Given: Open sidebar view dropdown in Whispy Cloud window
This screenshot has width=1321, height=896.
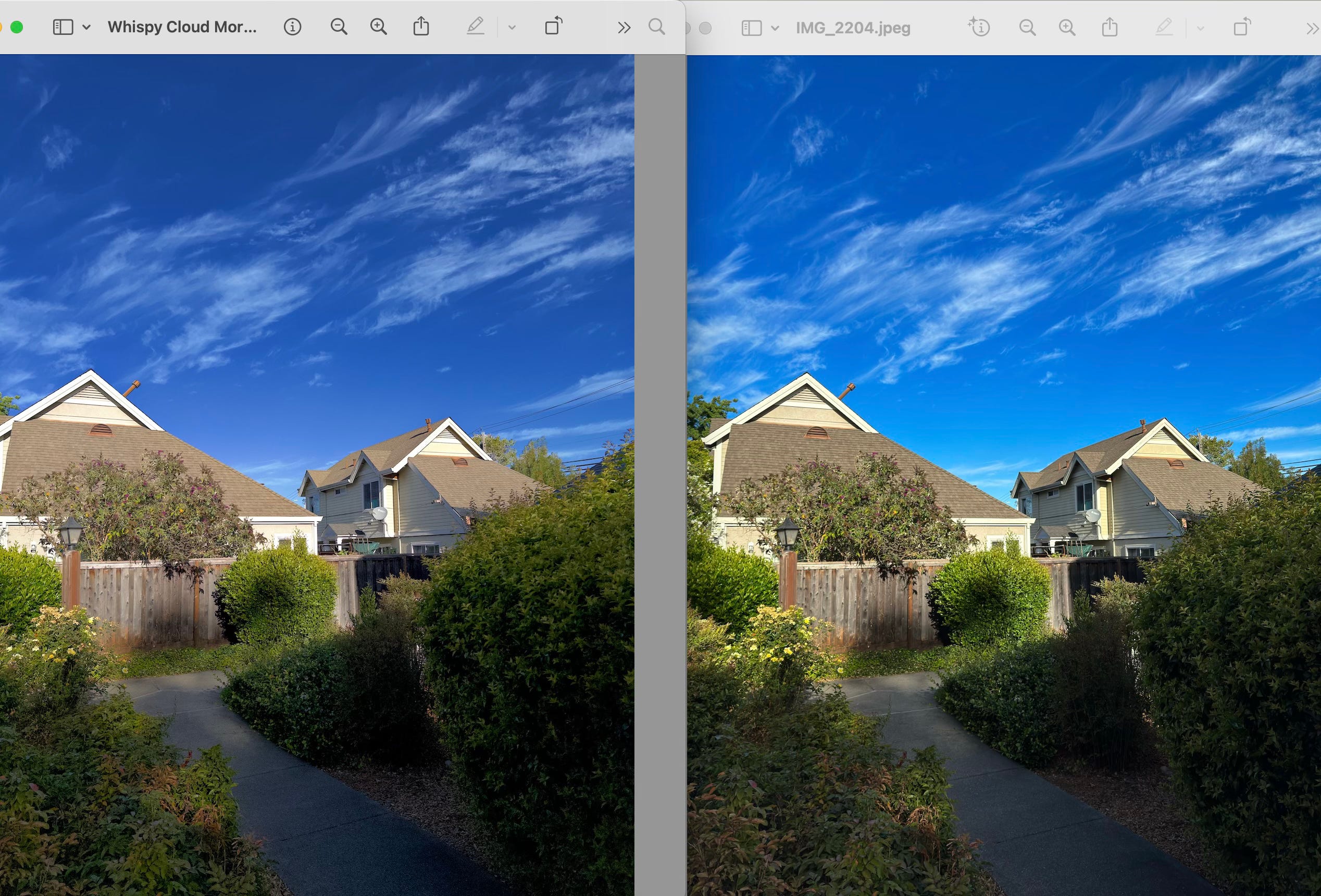Looking at the screenshot, I should pos(86,27).
